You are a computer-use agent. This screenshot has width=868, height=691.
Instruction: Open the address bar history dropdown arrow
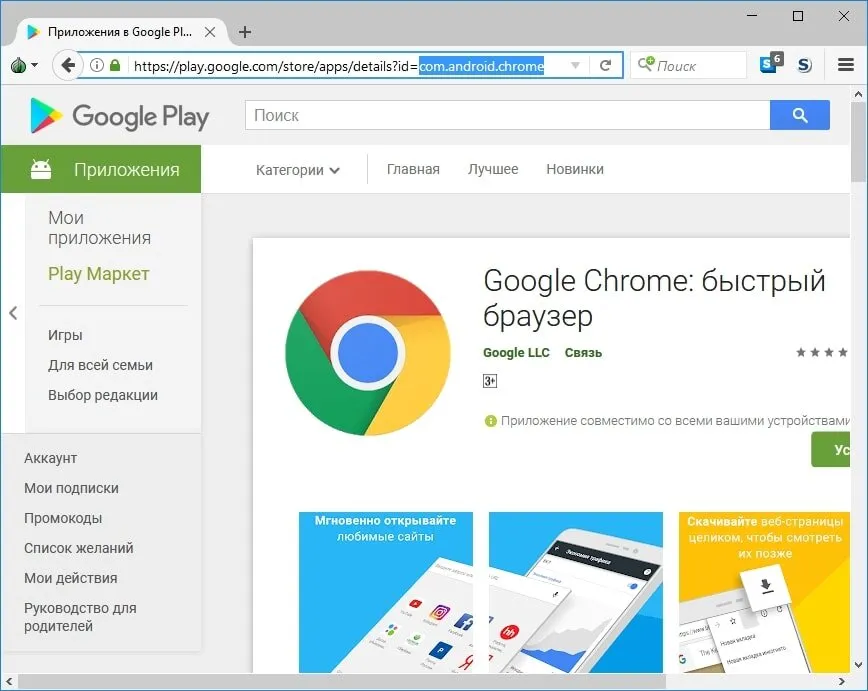tap(575, 65)
